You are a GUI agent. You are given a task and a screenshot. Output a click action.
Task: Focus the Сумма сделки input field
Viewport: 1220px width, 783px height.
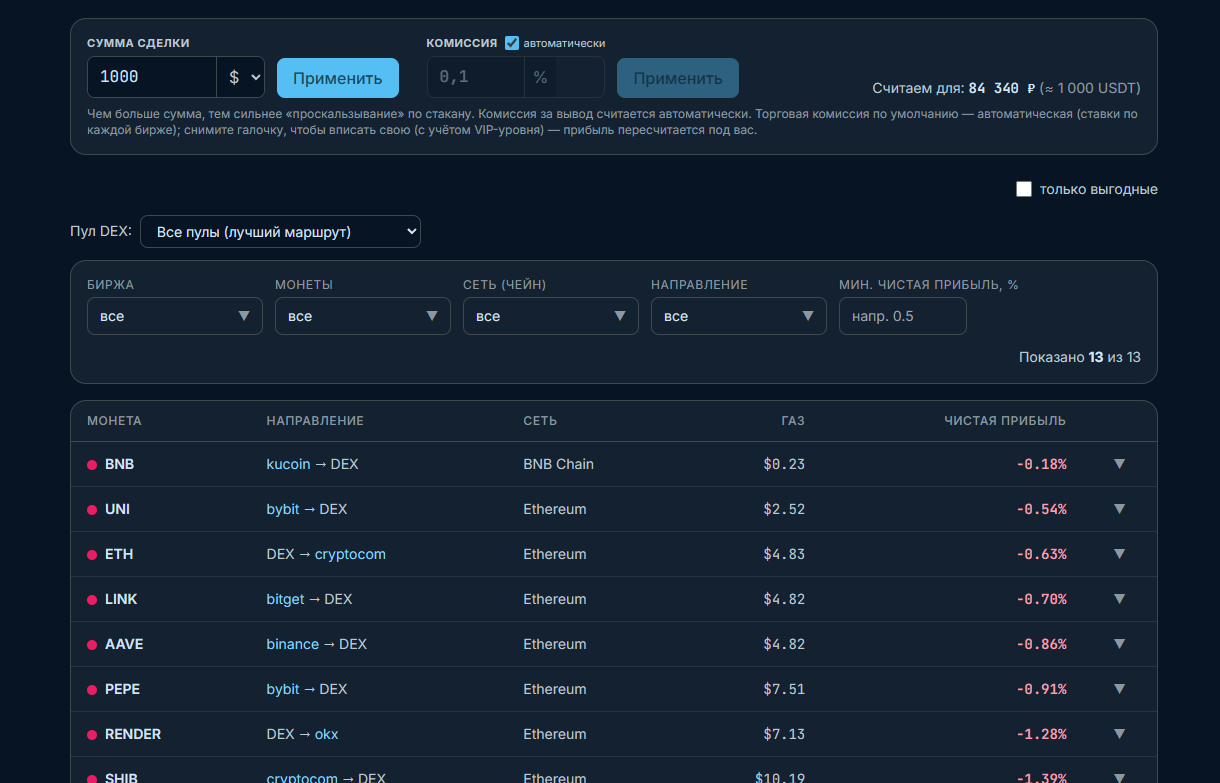(x=152, y=77)
